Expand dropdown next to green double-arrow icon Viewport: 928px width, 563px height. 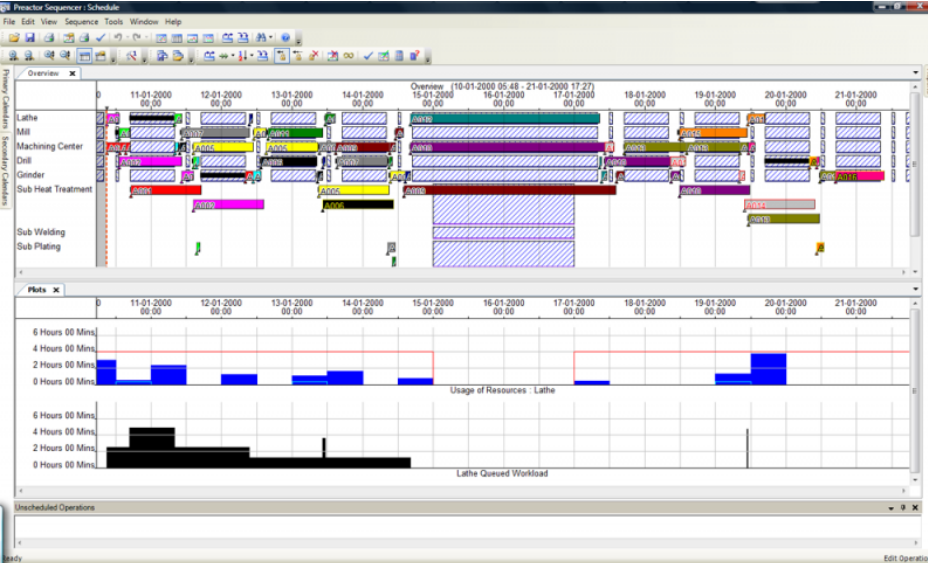click(233, 56)
